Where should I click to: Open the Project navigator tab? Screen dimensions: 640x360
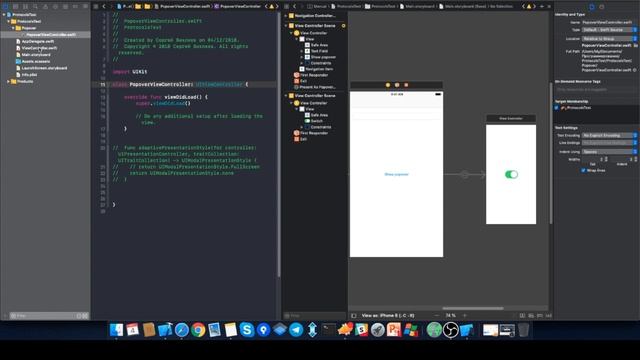6,7
